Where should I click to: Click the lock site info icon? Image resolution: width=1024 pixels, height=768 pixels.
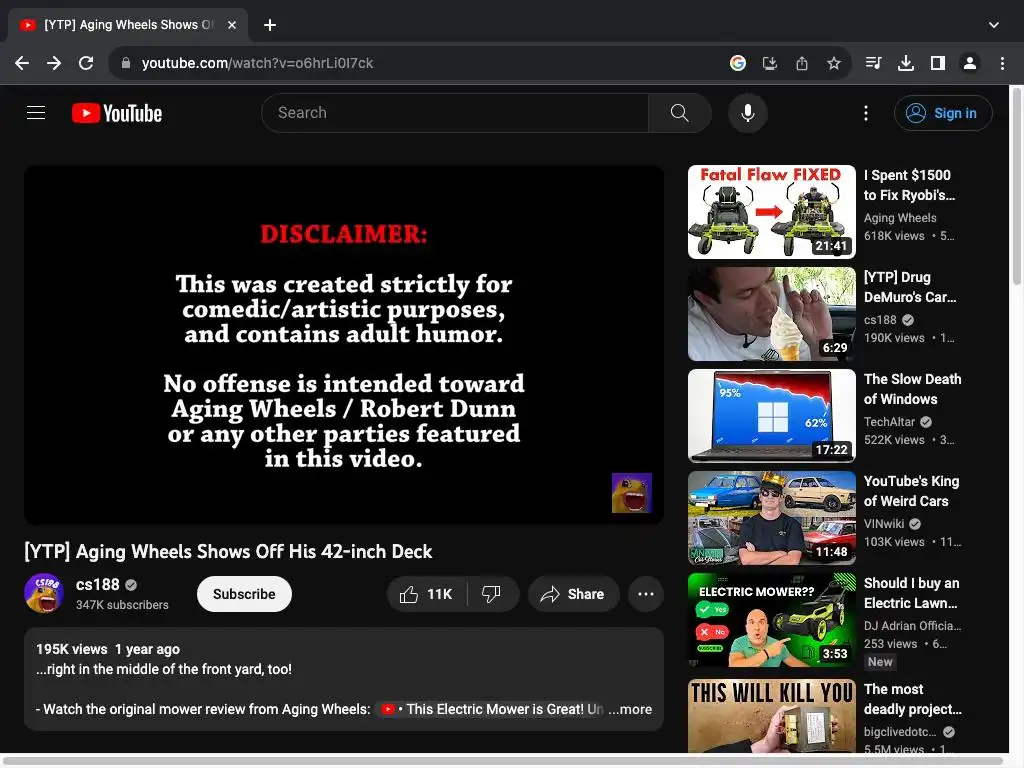(126, 63)
